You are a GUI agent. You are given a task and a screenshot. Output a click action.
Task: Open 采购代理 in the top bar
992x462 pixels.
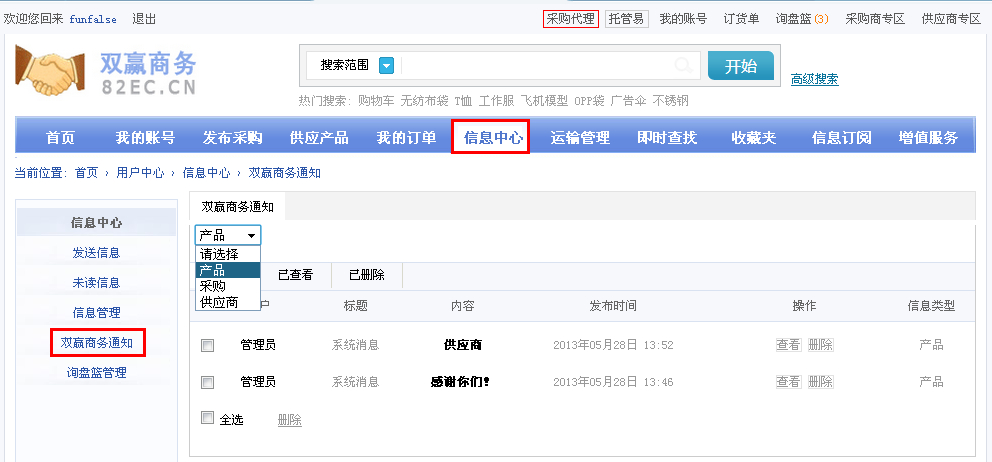click(x=570, y=19)
